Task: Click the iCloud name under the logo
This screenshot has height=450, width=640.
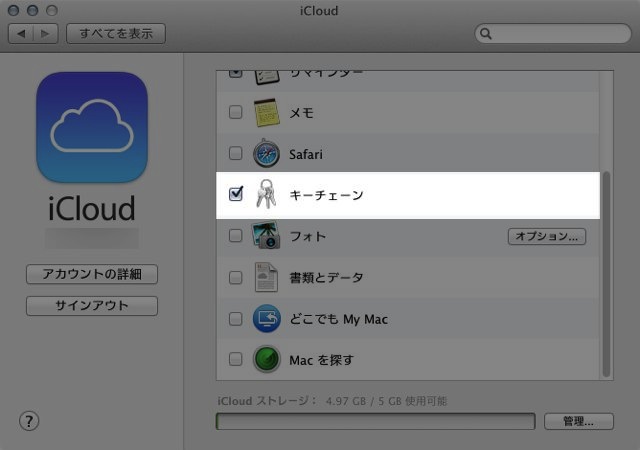Action: 92,209
